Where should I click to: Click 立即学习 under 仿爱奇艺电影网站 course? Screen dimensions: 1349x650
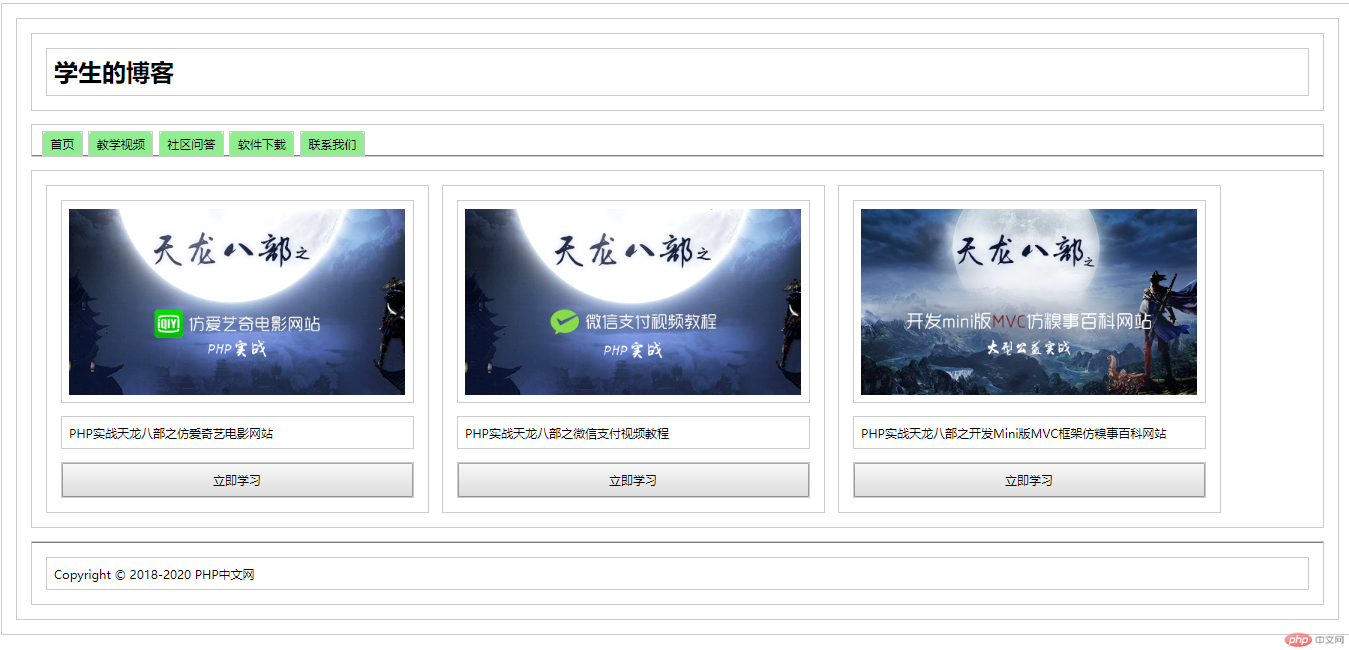[x=237, y=480]
